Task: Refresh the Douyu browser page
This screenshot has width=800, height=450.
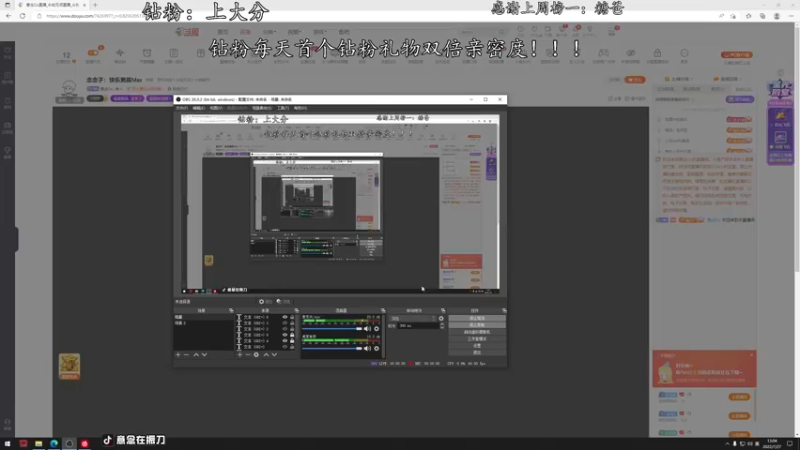Action: point(22,16)
